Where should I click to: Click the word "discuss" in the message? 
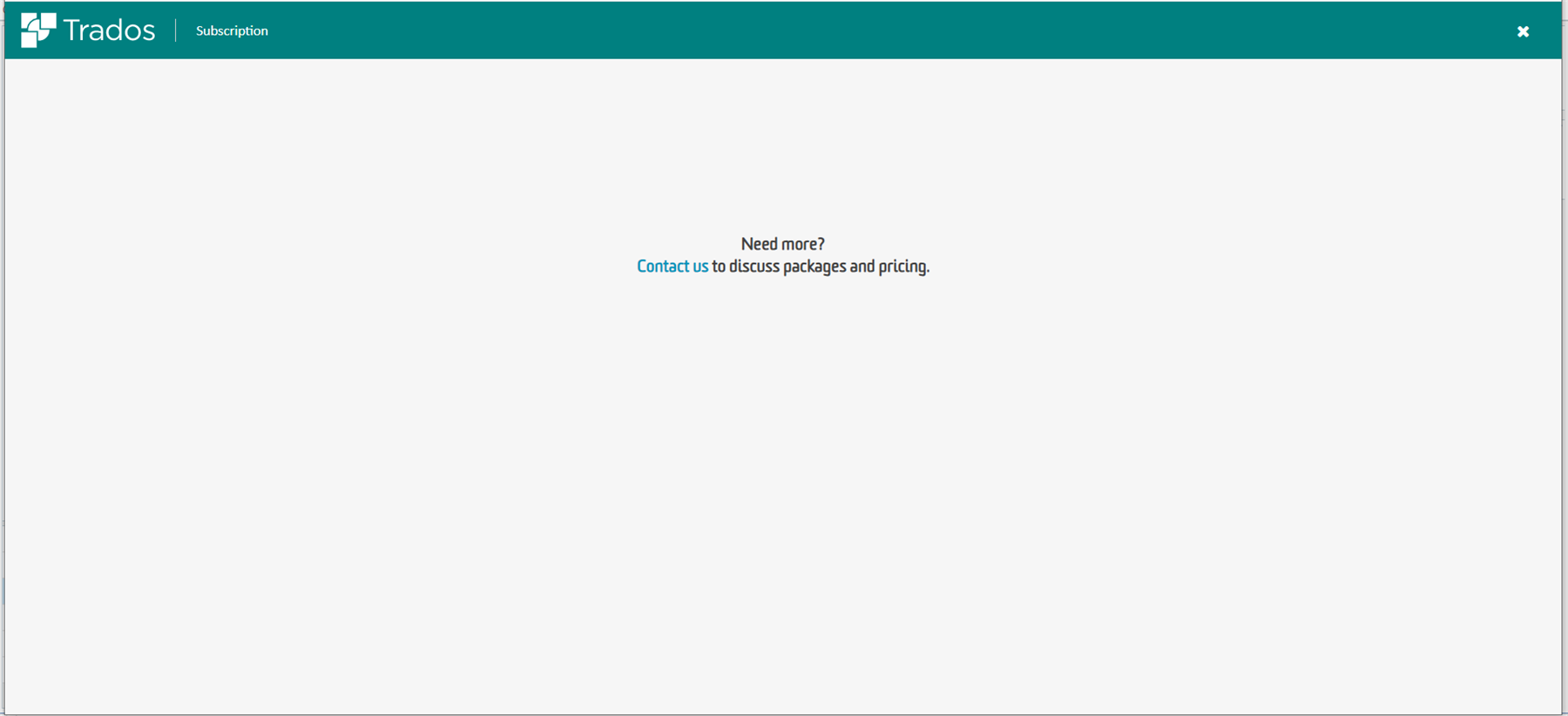[x=754, y=267]
